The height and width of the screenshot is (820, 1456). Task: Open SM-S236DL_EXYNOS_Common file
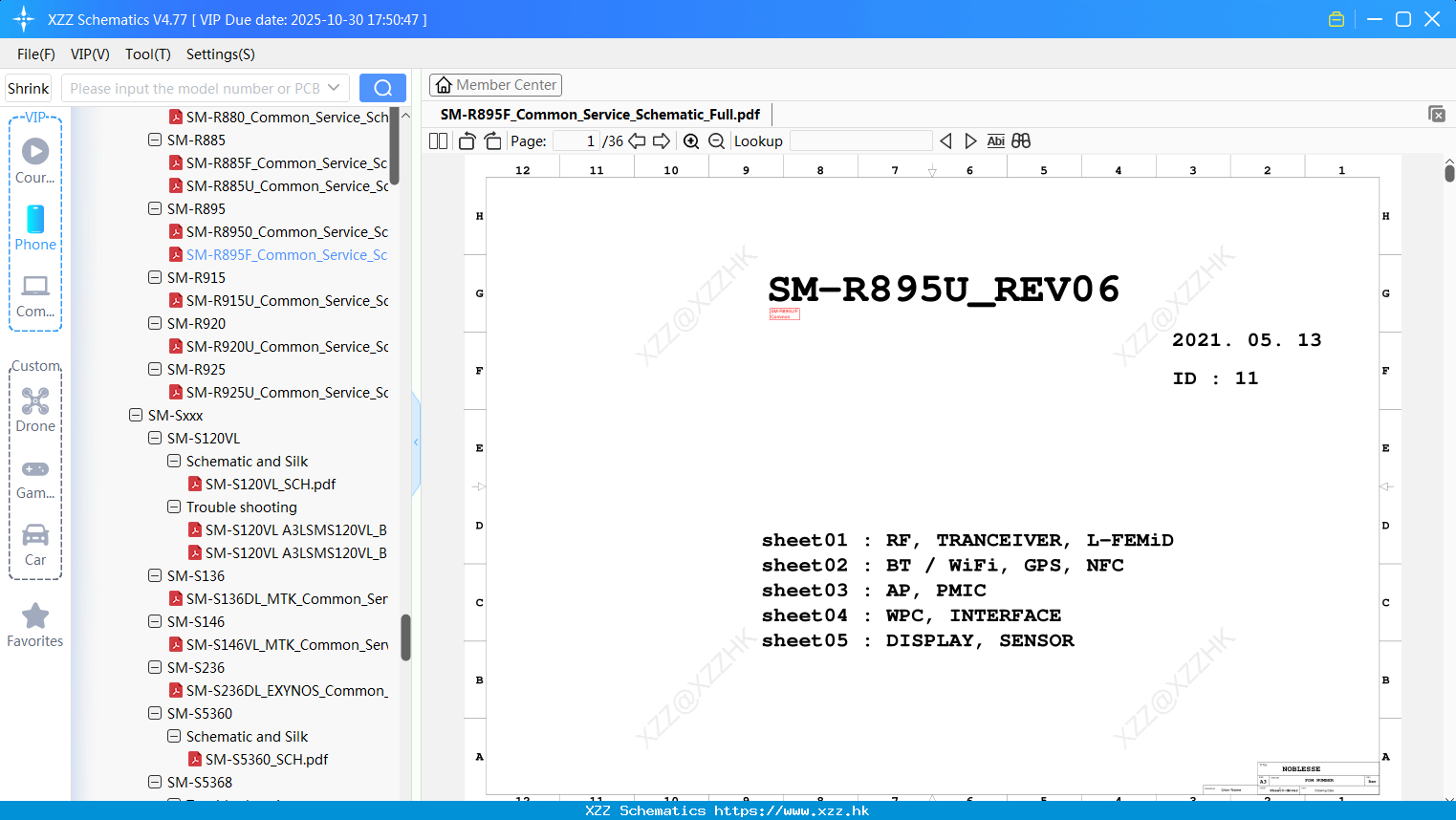[x=278, y=690]
